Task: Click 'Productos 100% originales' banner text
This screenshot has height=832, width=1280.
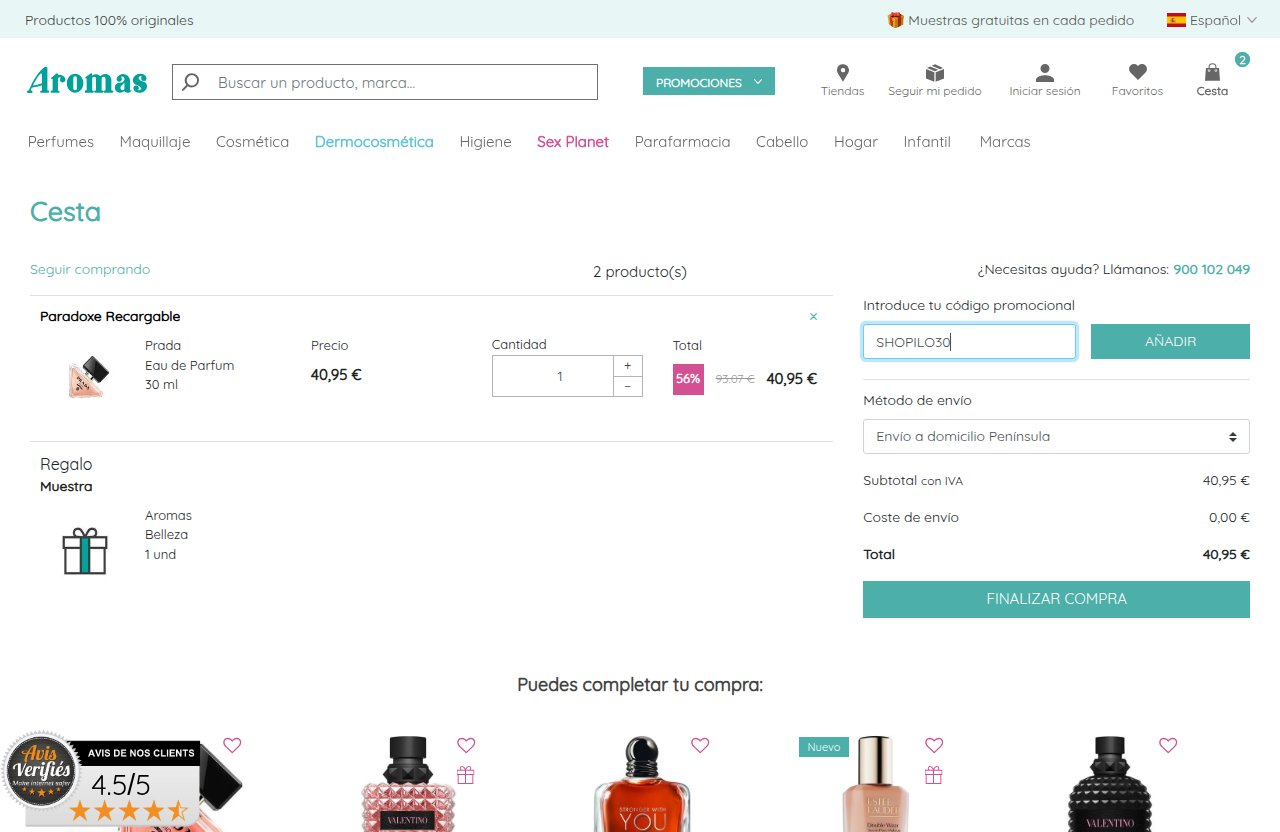Action: [x=109, y=20]
